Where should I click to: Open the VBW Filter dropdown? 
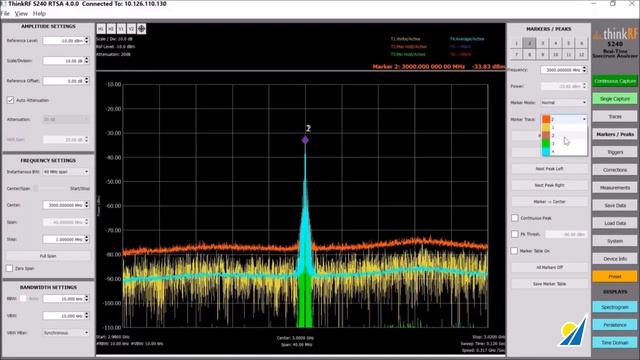pos(66,333)
